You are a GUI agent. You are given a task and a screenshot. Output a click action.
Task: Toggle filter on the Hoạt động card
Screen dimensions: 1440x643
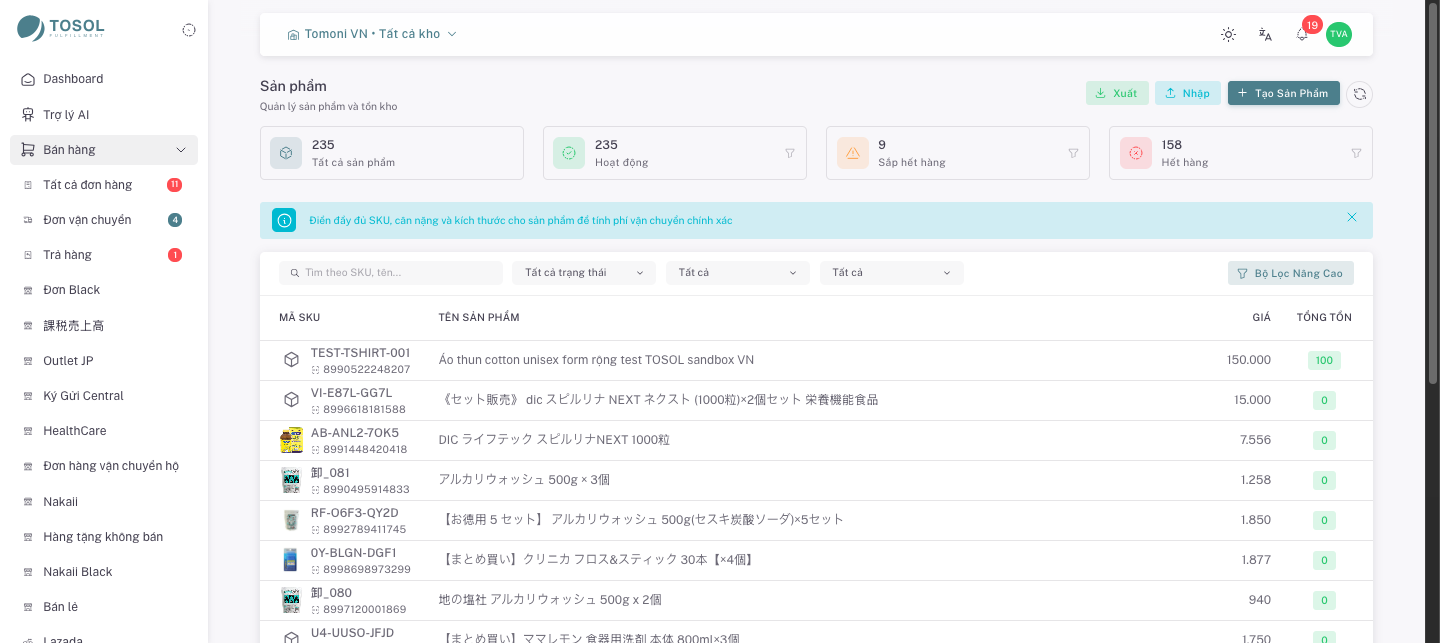(790, 153)
